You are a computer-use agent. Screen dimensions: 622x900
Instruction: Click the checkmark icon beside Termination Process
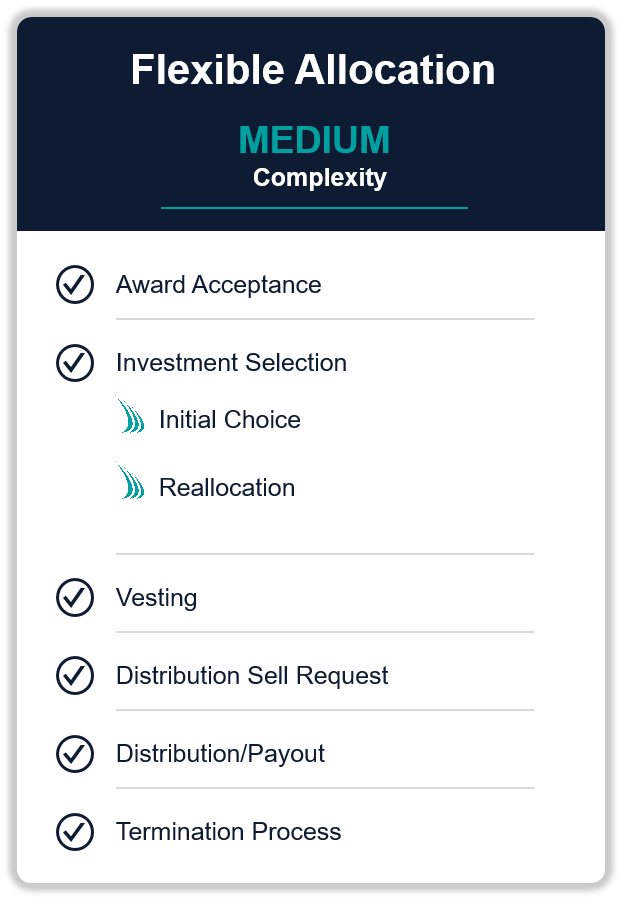pyautogui.click(x=75, y=831)
